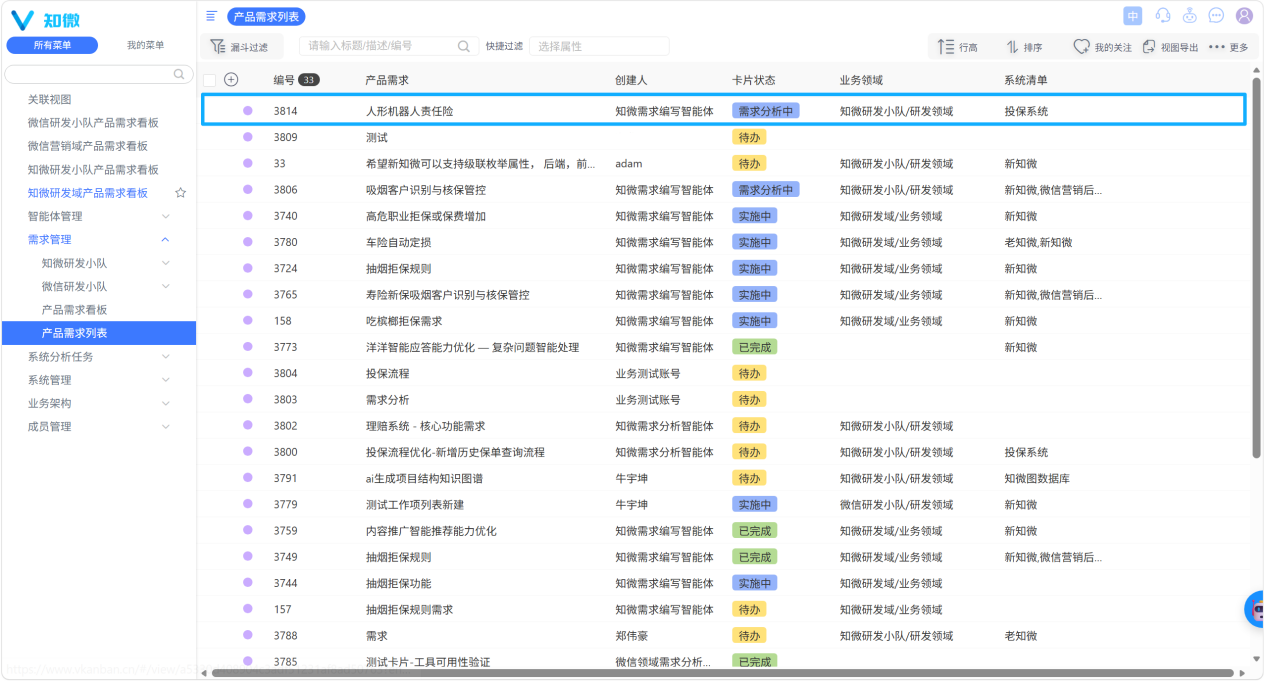The height and width of the screenshot is (681, 1265).
Task: Open requirement ai生成项目结构知识图谱
Action: (424, 478)
